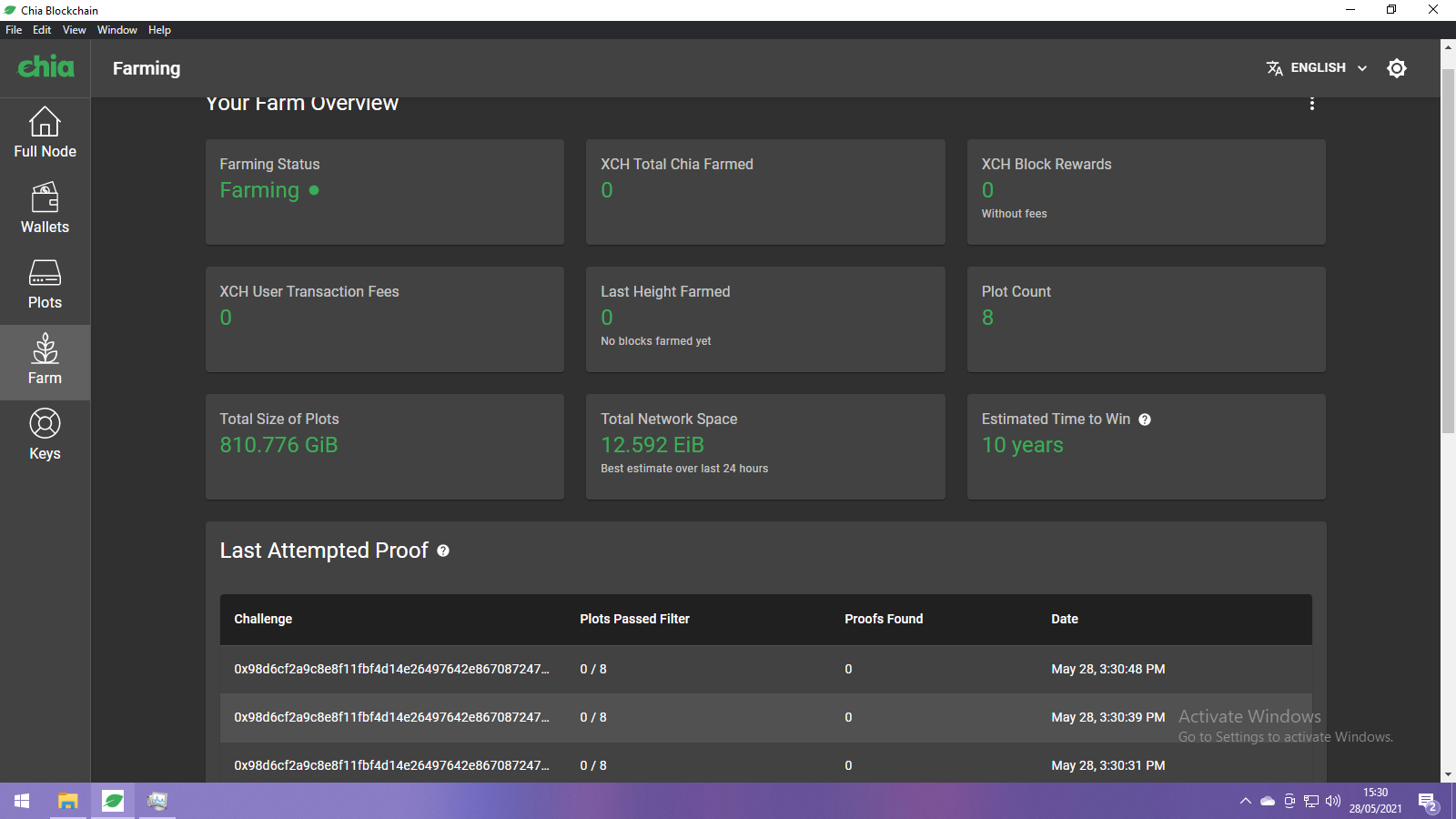Click the translate language icon
The height and width of the screenshot is (819, 1456).
click(x=1275, y=68)
